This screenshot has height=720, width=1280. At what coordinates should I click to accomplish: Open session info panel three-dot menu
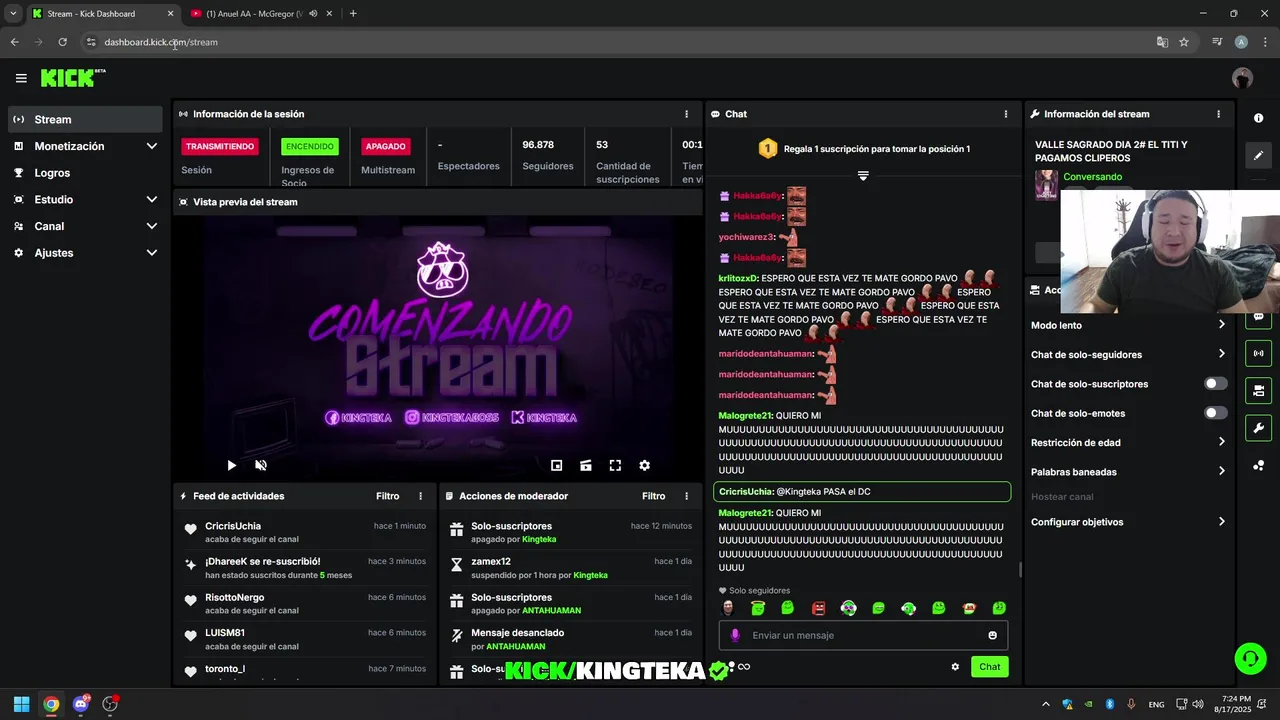click(x=686, y=114)
